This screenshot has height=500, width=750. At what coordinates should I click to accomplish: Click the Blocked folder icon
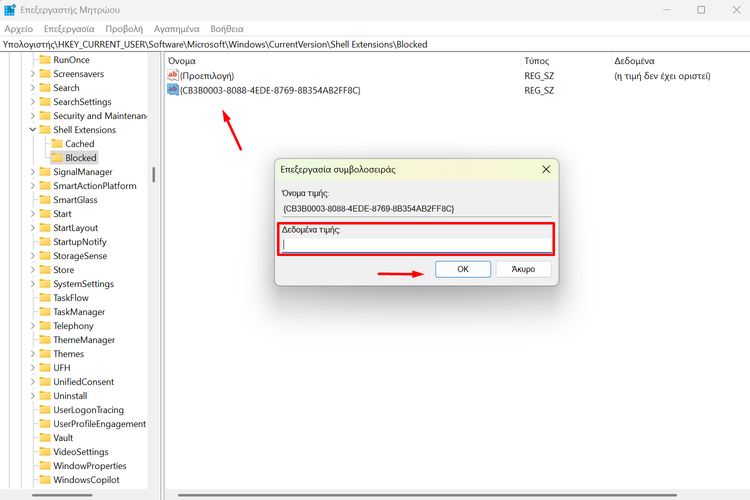(x=57, y=157)
